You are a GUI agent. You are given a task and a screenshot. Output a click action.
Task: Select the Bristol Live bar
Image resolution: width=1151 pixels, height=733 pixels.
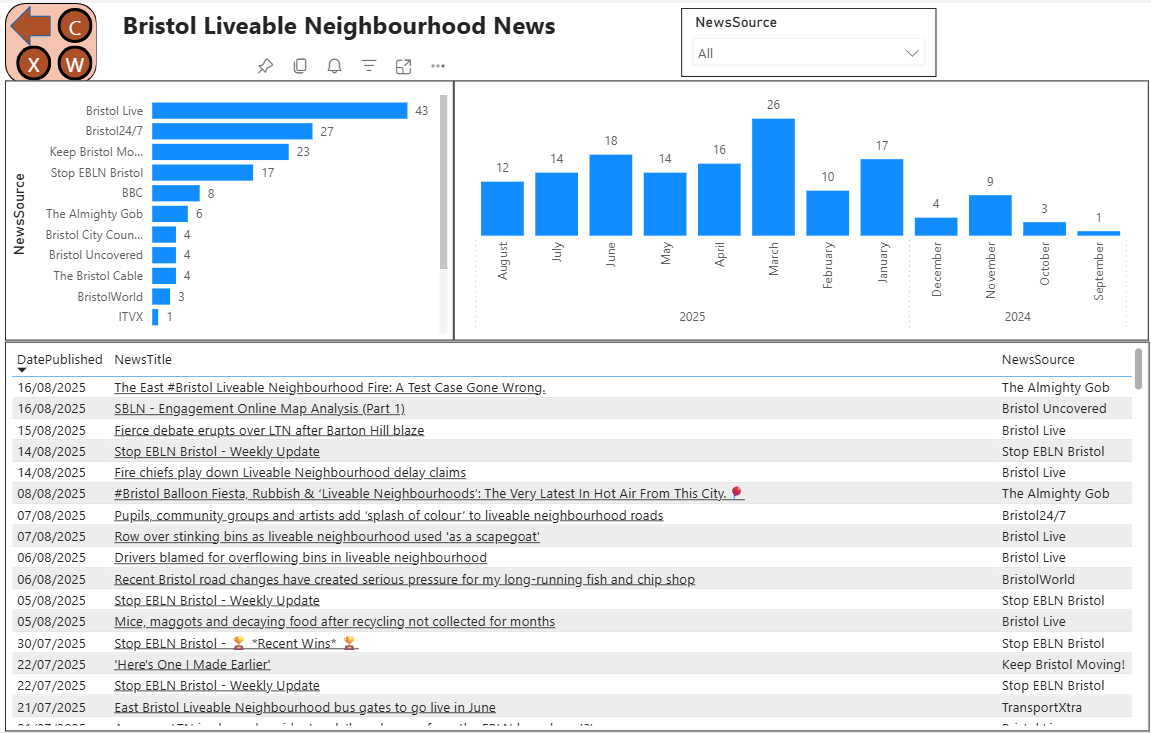[280, 111]
